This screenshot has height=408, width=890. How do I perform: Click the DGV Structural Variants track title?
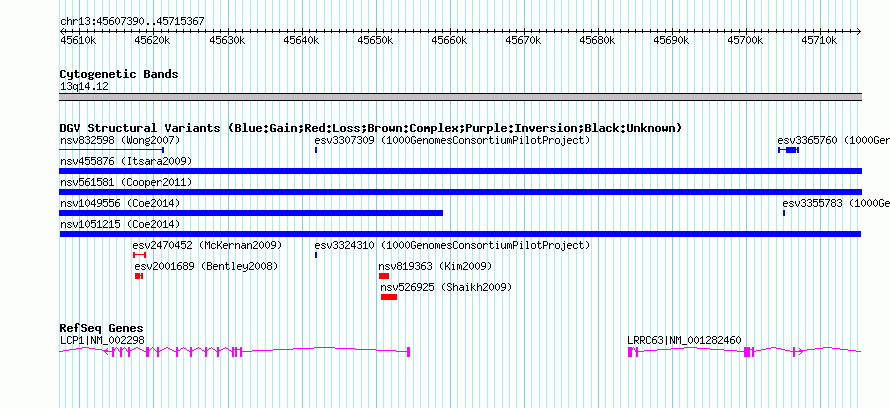[371, 128]
